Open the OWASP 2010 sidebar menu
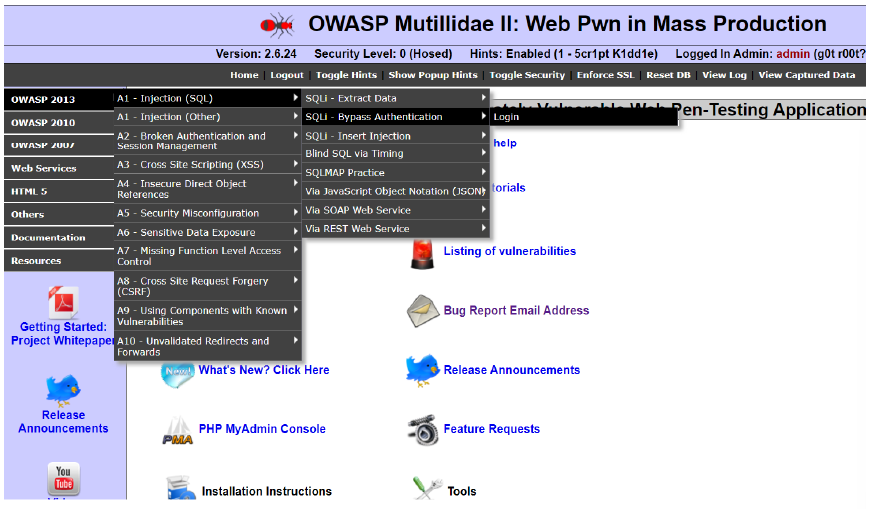The image size is (870, 513). click(x=59, y=123)
